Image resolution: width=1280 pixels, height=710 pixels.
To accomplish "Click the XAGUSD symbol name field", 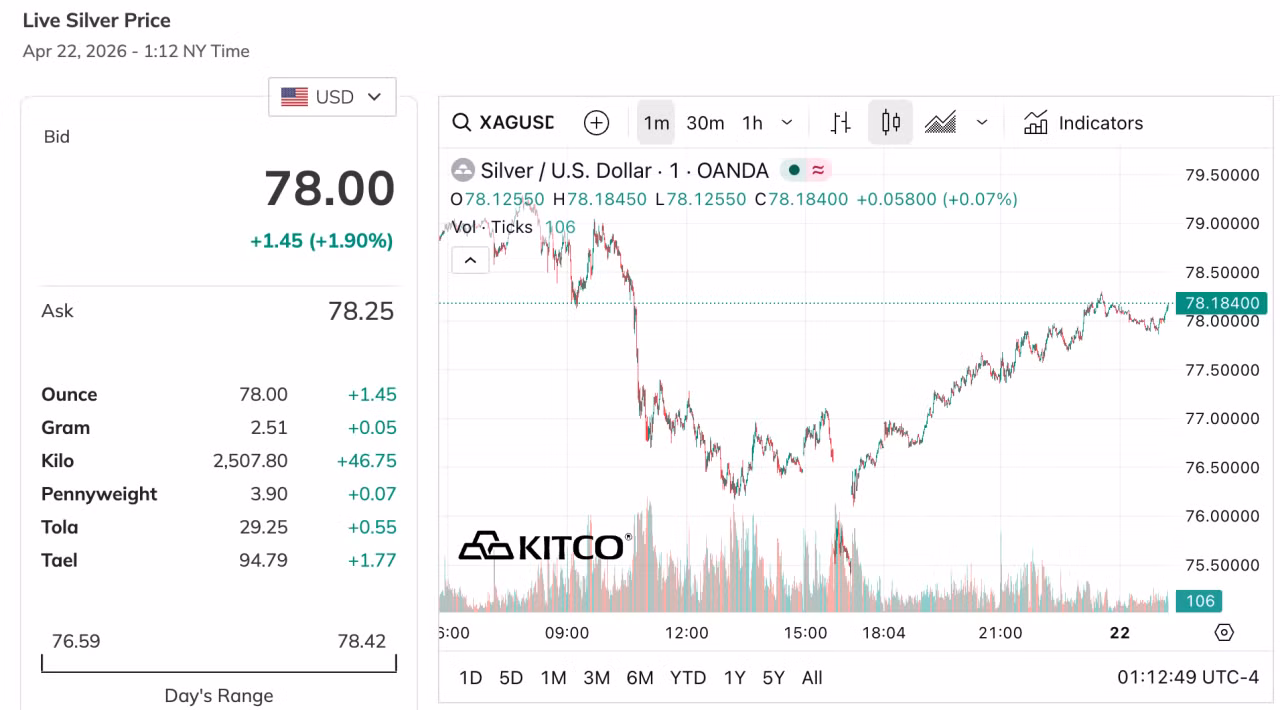I will 517,123.
